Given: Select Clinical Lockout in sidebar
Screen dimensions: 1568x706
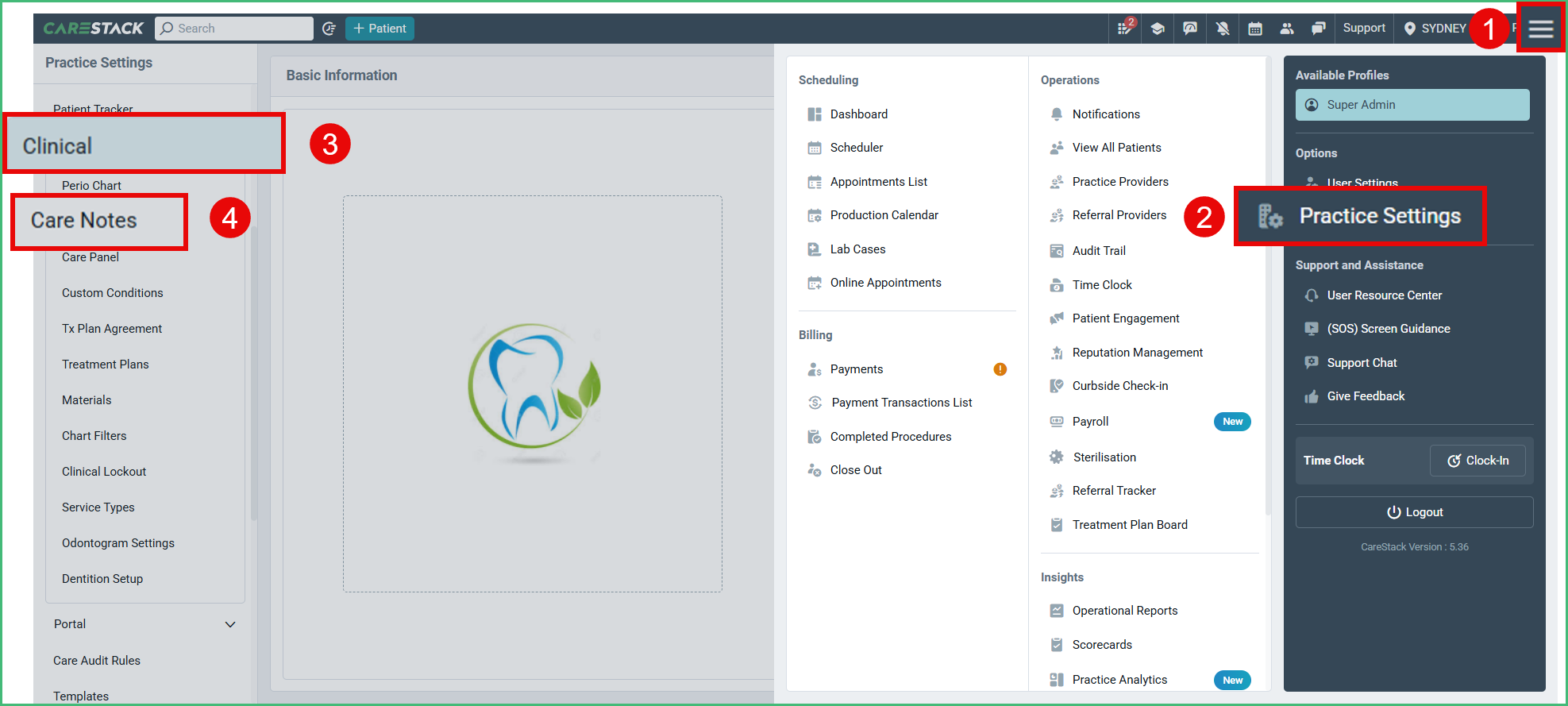Looking at the screenshot, I should point(104,472).
